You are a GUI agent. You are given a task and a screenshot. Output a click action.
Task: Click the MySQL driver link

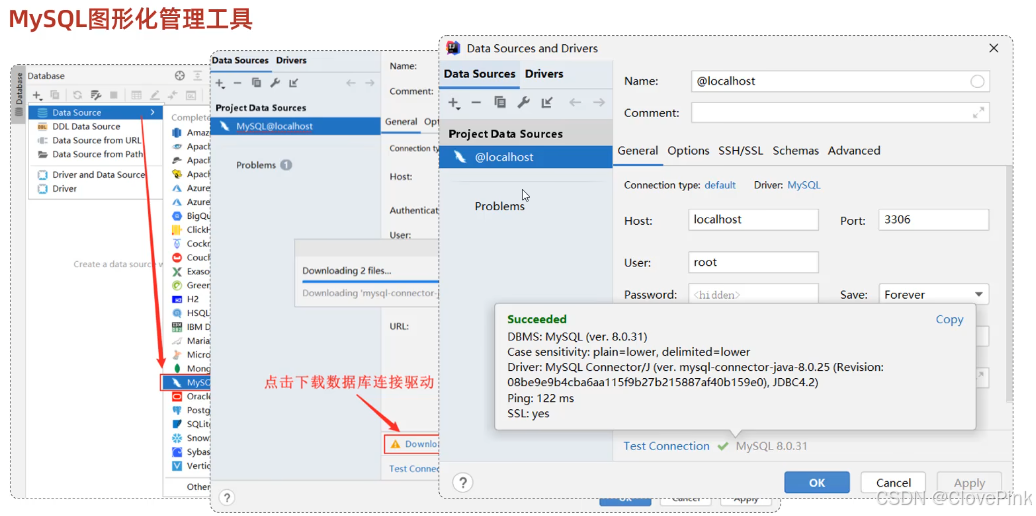803,185
